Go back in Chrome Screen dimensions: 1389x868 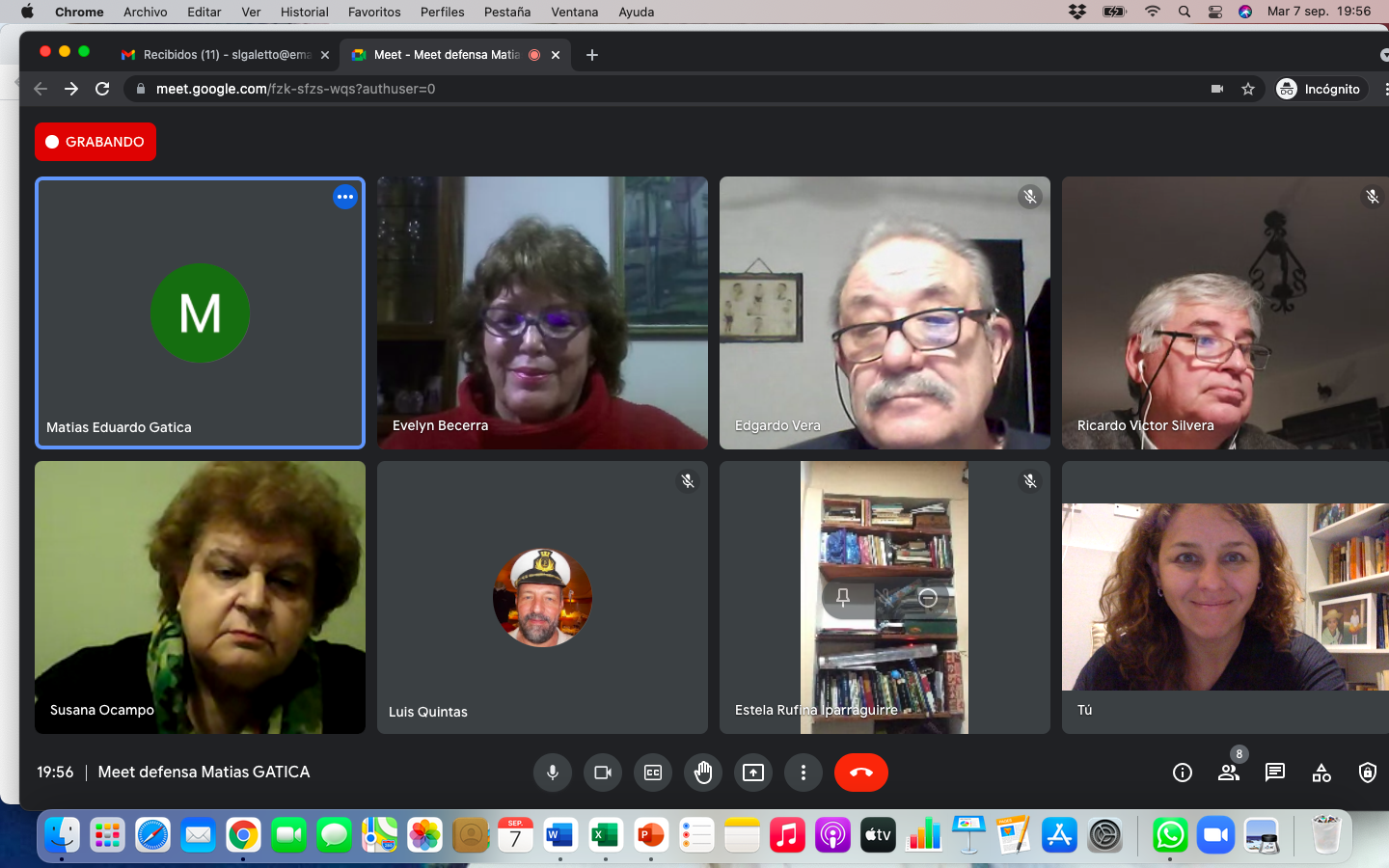41,89
